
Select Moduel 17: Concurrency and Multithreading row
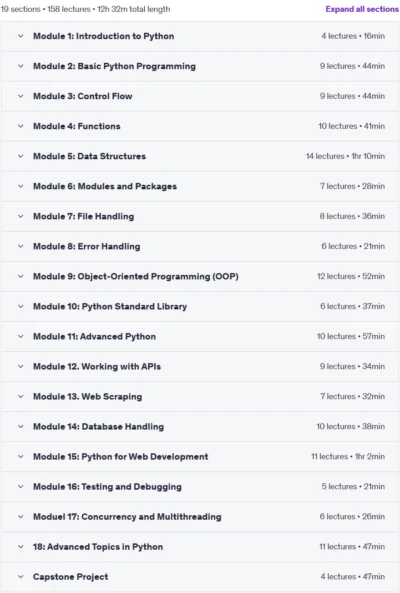200,517
